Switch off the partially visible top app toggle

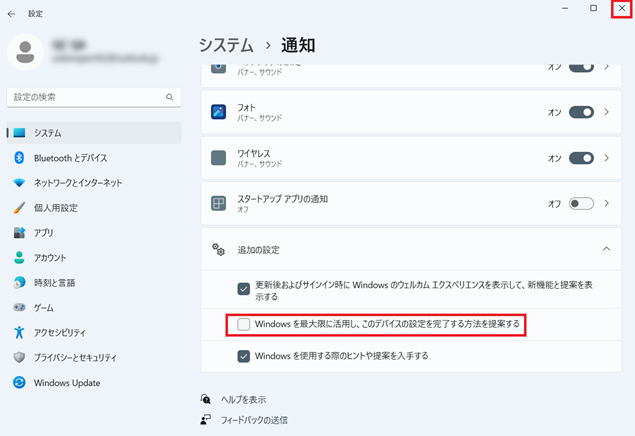(581, 68)
